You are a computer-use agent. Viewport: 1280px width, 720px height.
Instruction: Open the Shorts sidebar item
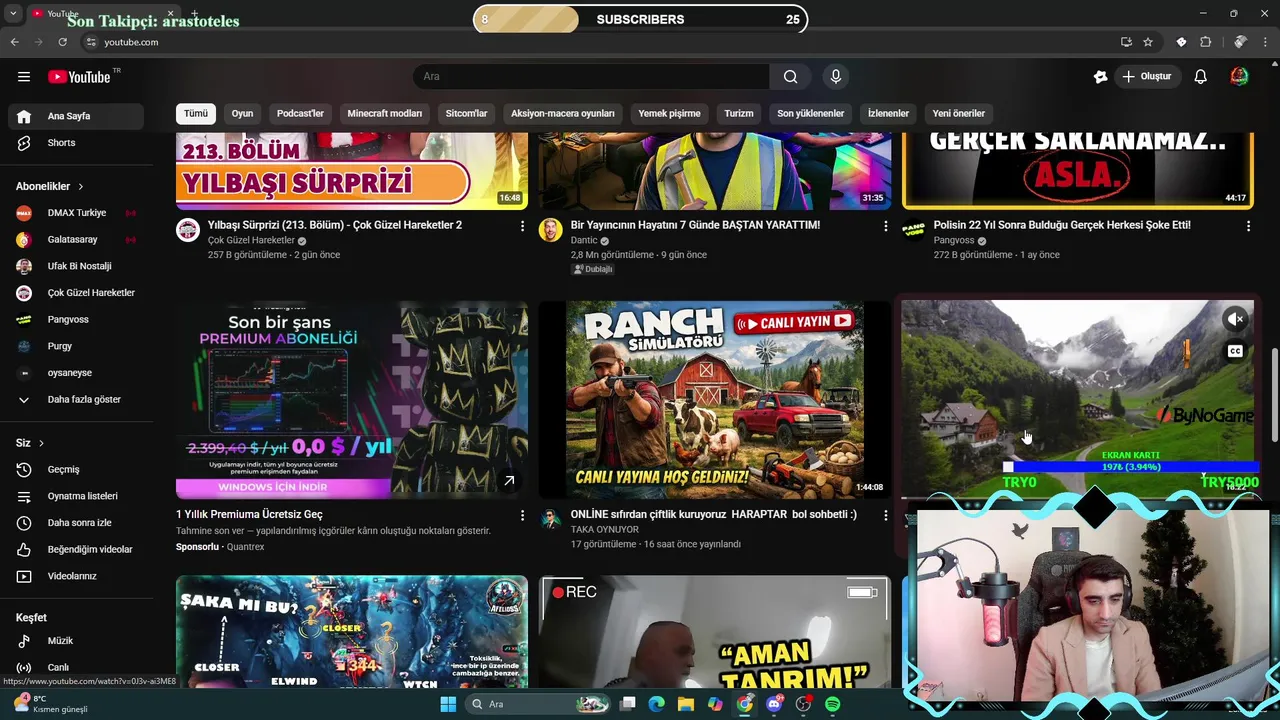[x=75, y=143]
